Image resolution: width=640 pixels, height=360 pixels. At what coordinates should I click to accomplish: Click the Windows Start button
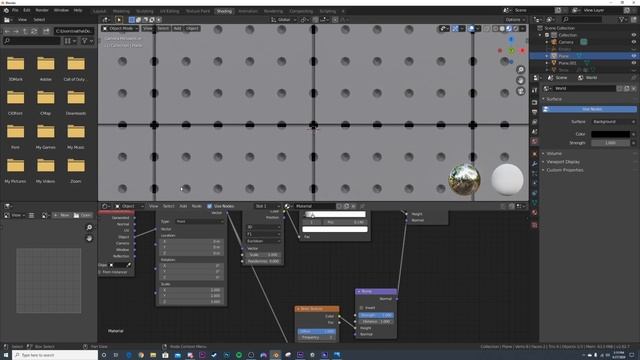coord(6,355)
